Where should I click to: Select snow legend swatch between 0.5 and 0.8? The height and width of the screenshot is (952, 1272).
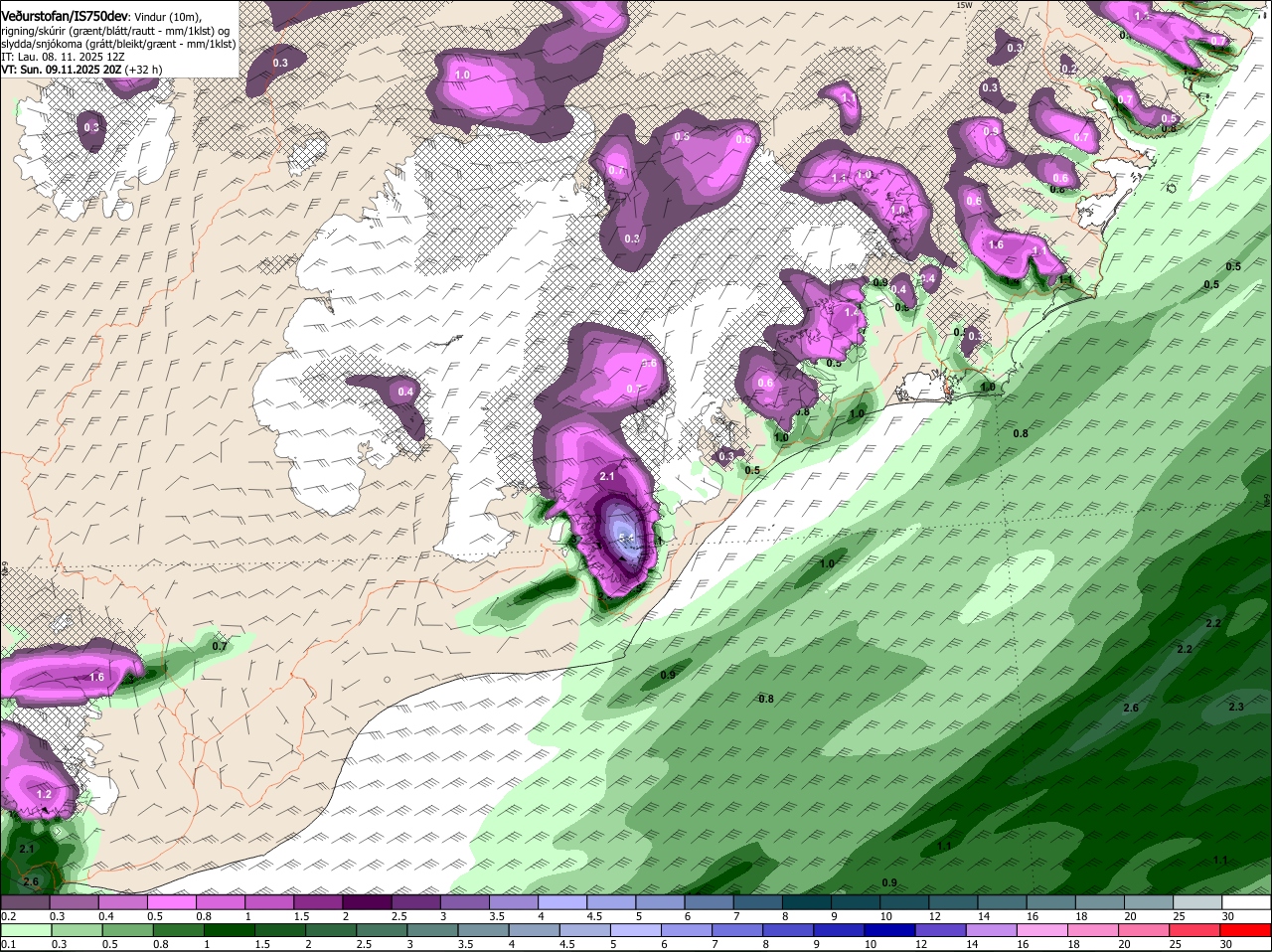[171, 901]
